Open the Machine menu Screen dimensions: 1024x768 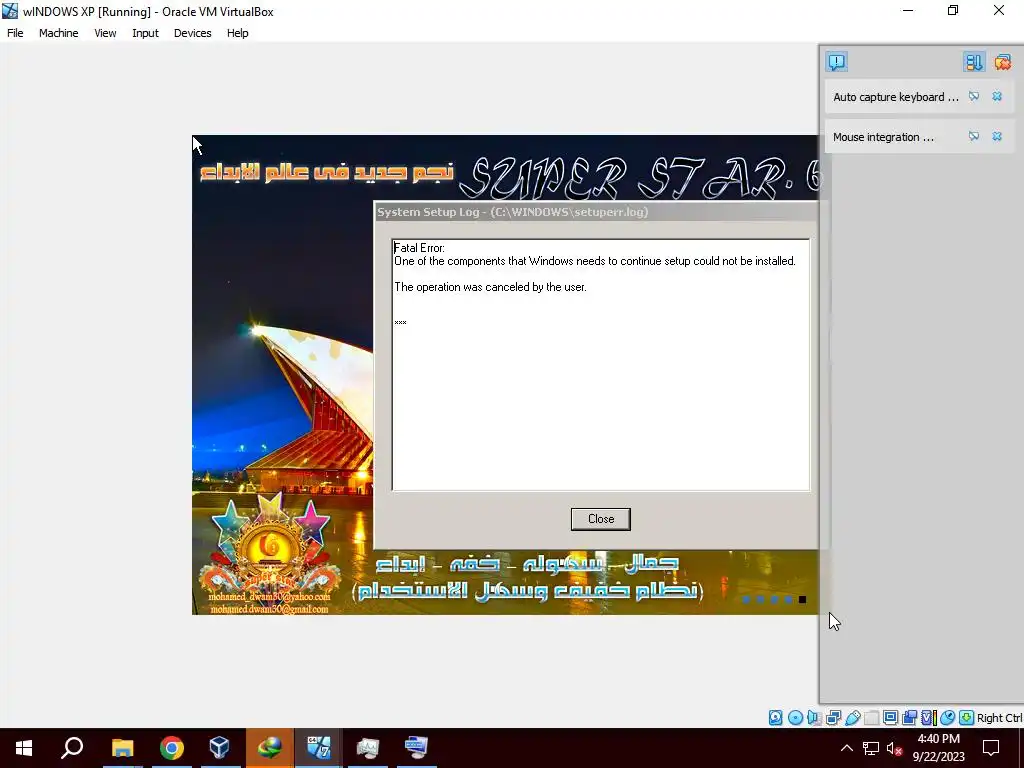58,33
